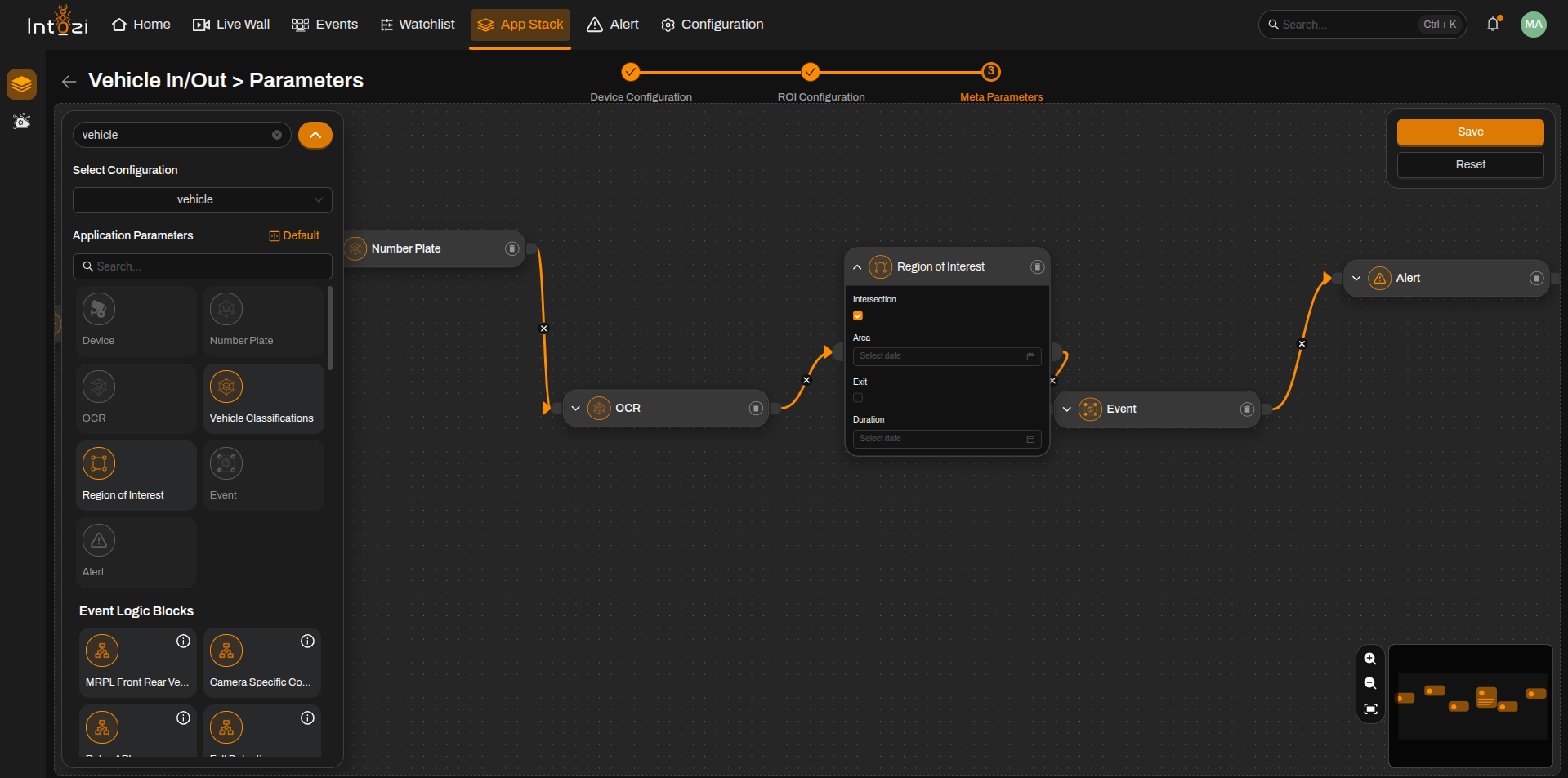
Task: Pick the OCR parameter block
Action: pos(136,398)
